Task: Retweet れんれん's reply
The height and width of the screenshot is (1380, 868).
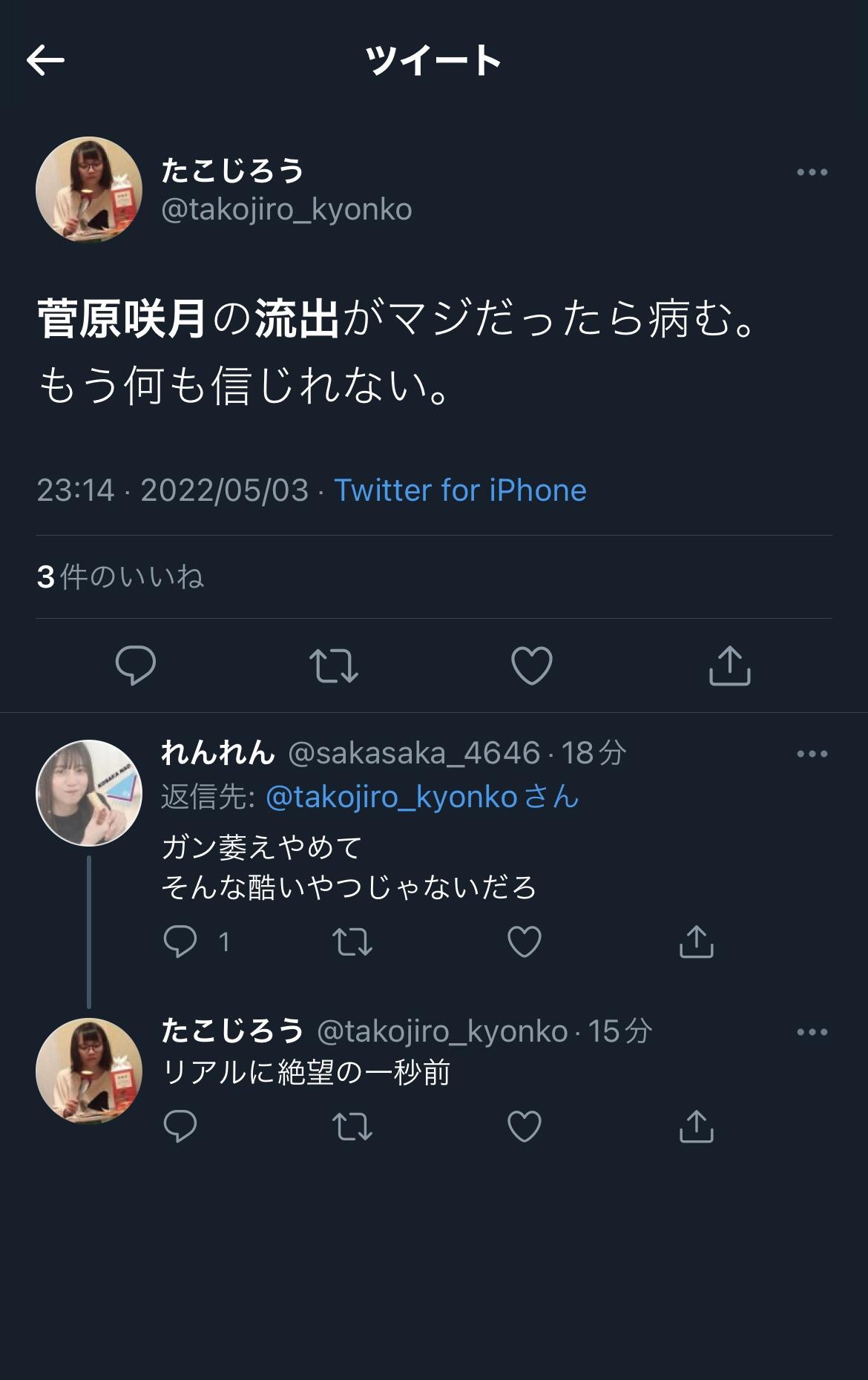Action: [x=352, y=942]
